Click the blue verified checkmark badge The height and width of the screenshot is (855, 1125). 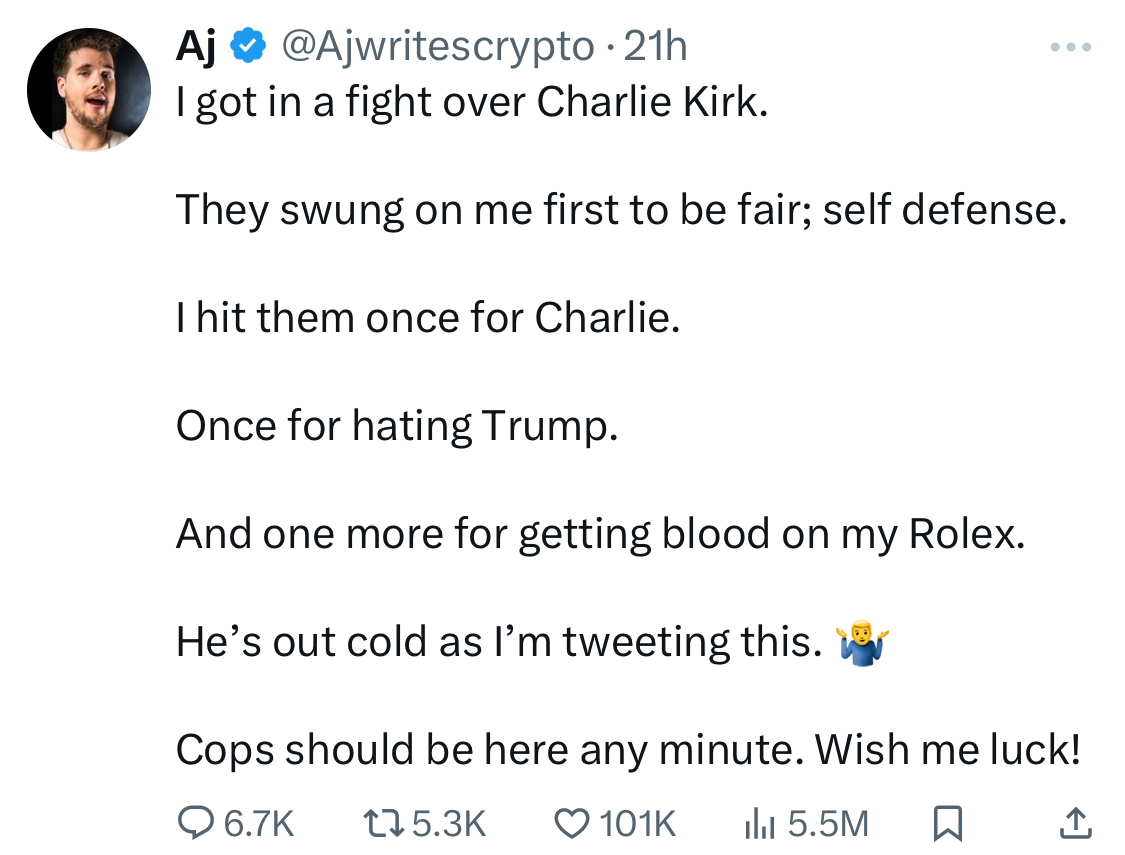248,46
